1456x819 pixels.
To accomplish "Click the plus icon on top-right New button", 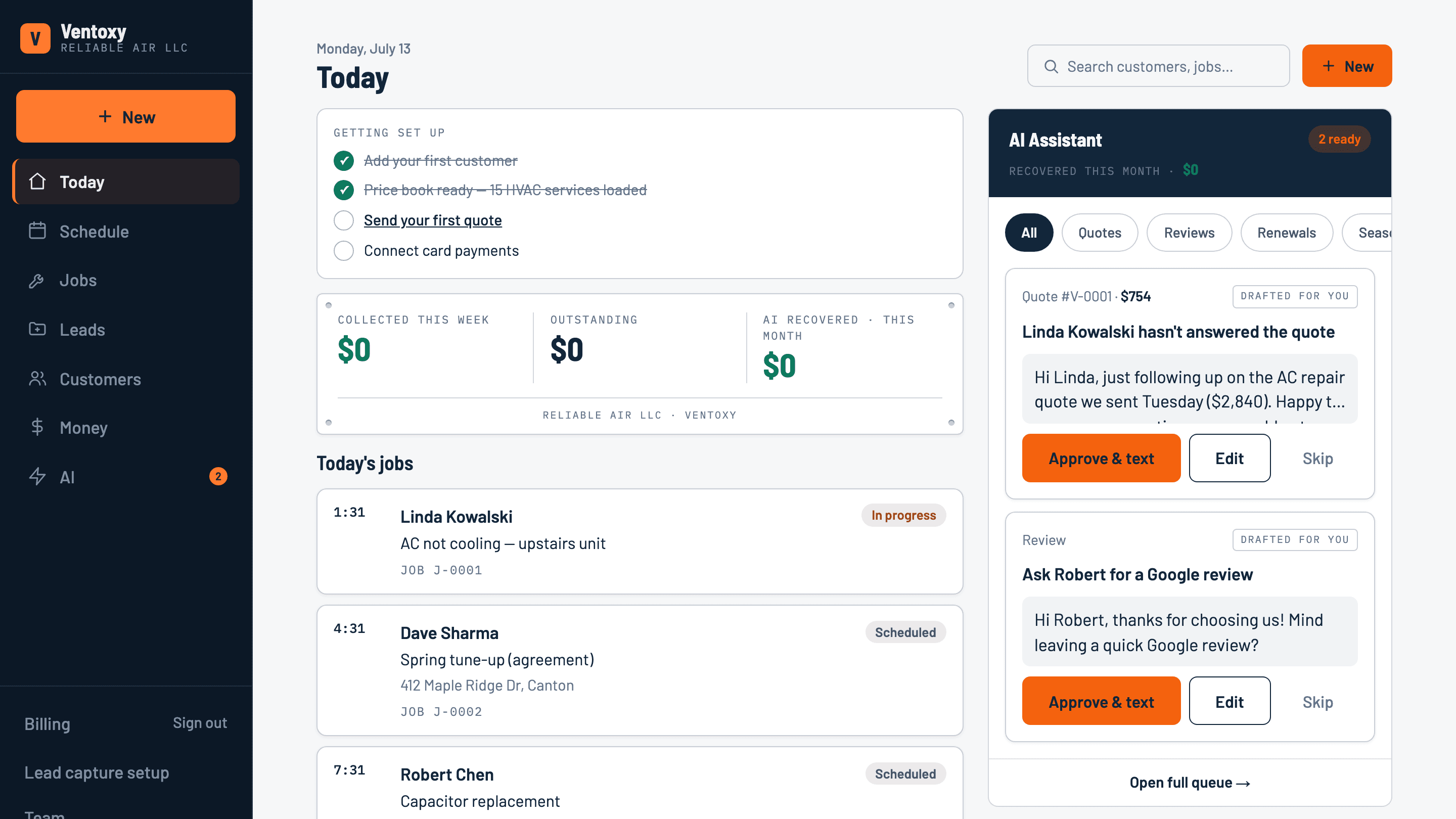I will [x=1328, y=66].
